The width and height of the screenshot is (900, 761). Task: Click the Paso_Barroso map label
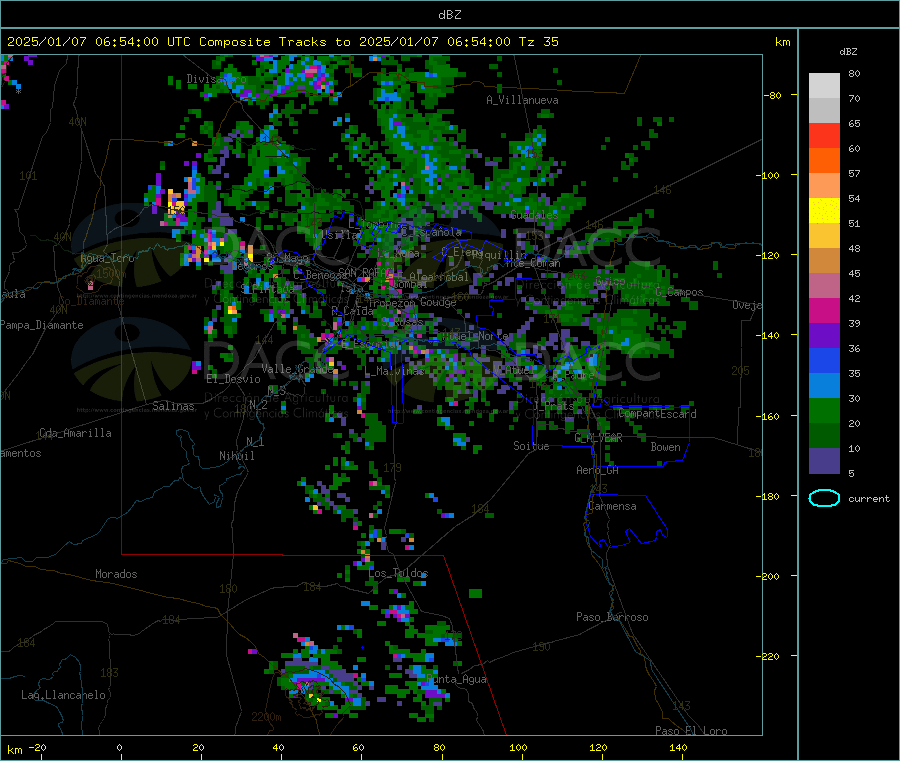coord(612,617)
